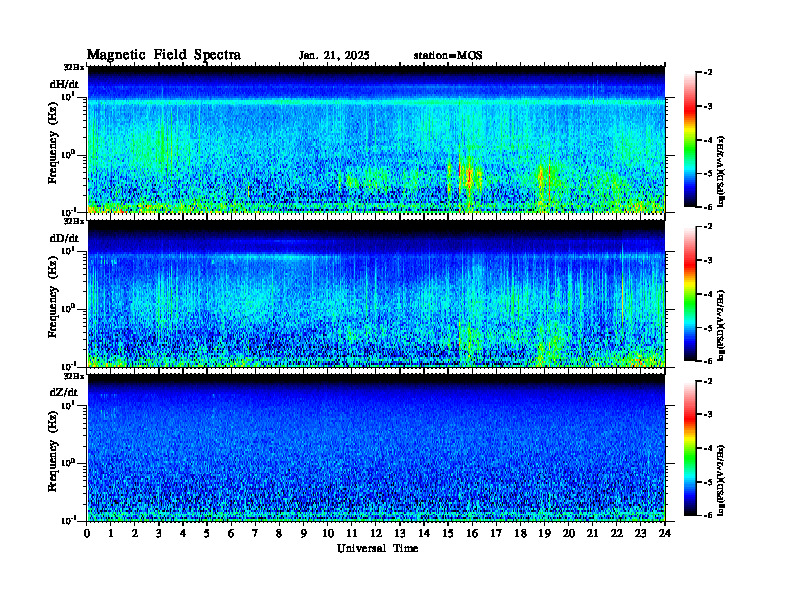The image size is (792, 612).
Task: Select the "dD/dt" panel label
Action: 64,238
